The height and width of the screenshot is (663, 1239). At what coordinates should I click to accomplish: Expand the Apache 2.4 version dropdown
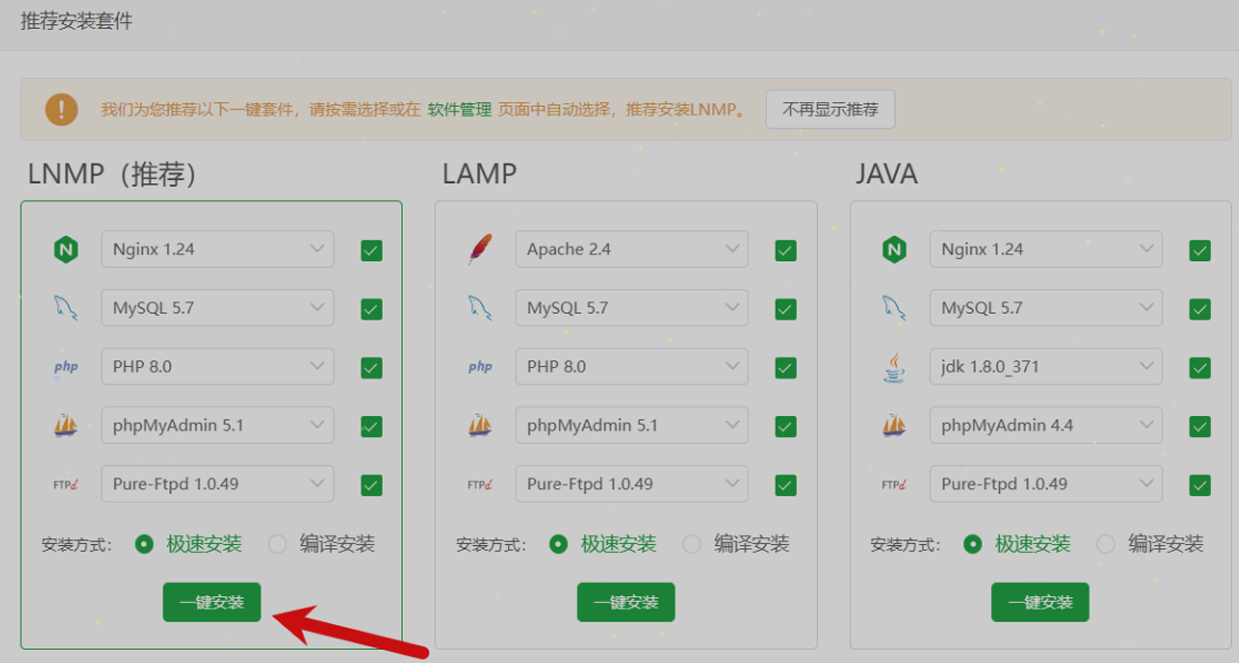click(x=631, y=250)
